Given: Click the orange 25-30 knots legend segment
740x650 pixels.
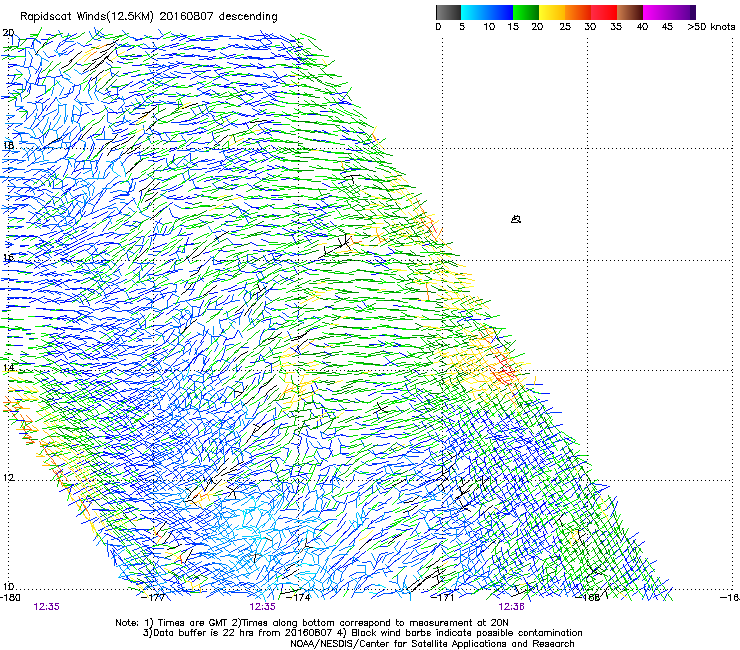Looking at the screenshot, I should point(578,12).
